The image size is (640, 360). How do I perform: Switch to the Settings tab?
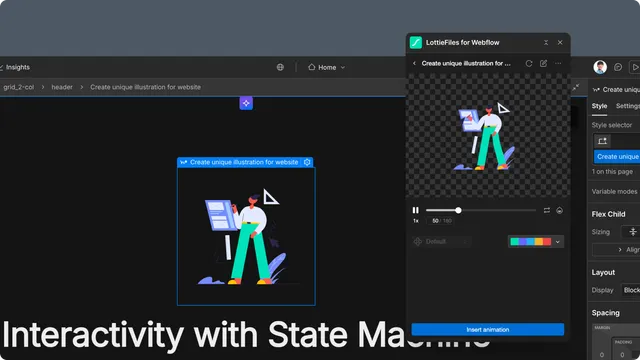point(628,106)
